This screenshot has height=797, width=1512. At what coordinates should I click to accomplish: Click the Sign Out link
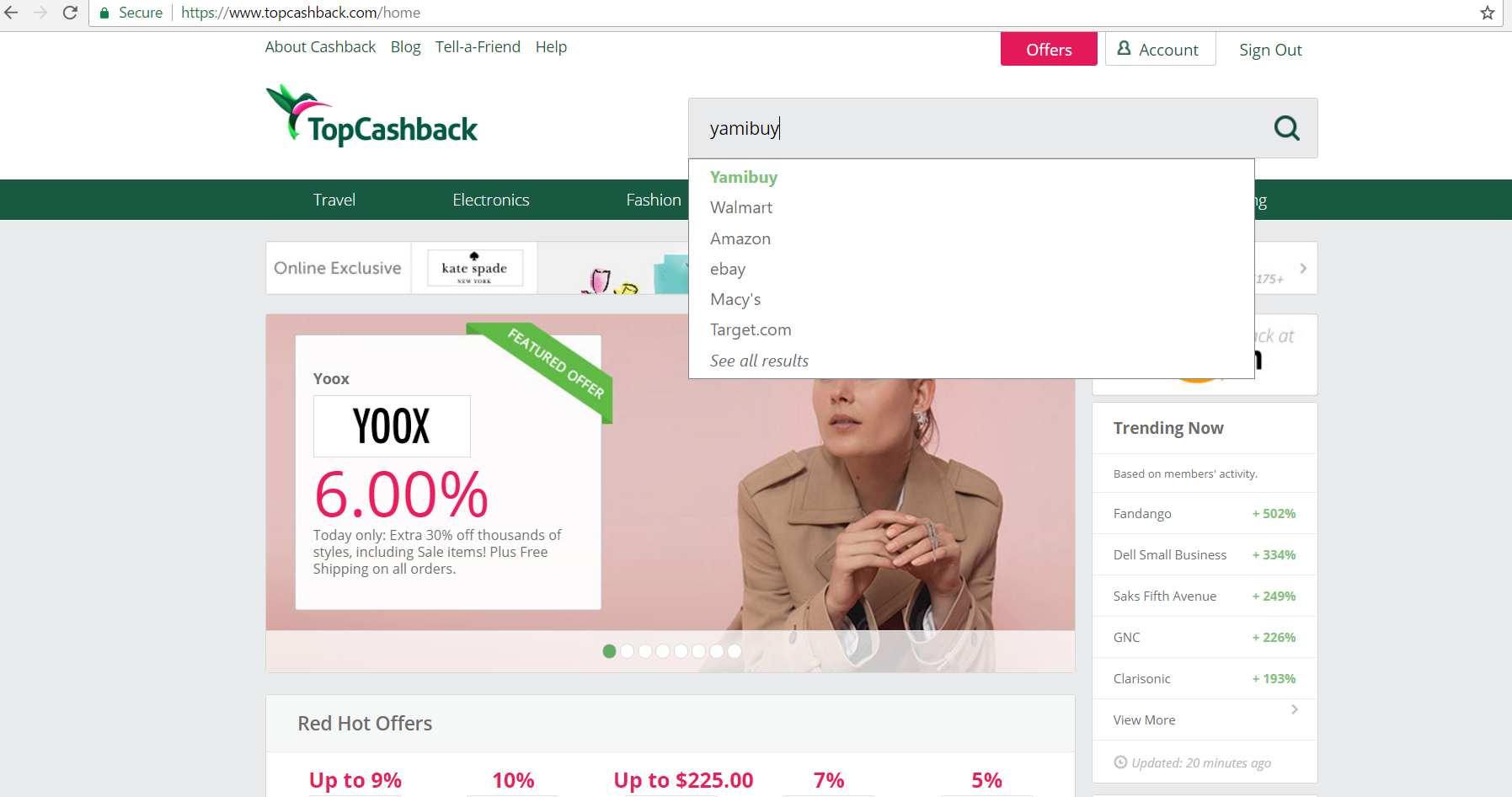pyautogui.click(x=1270, y=50)
